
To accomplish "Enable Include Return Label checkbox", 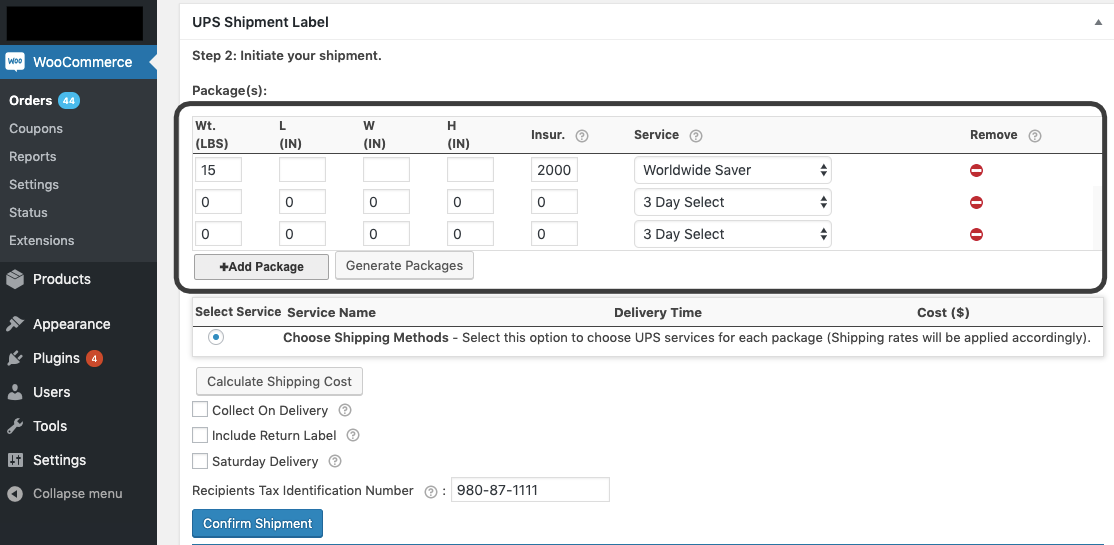I will [200, 435].
